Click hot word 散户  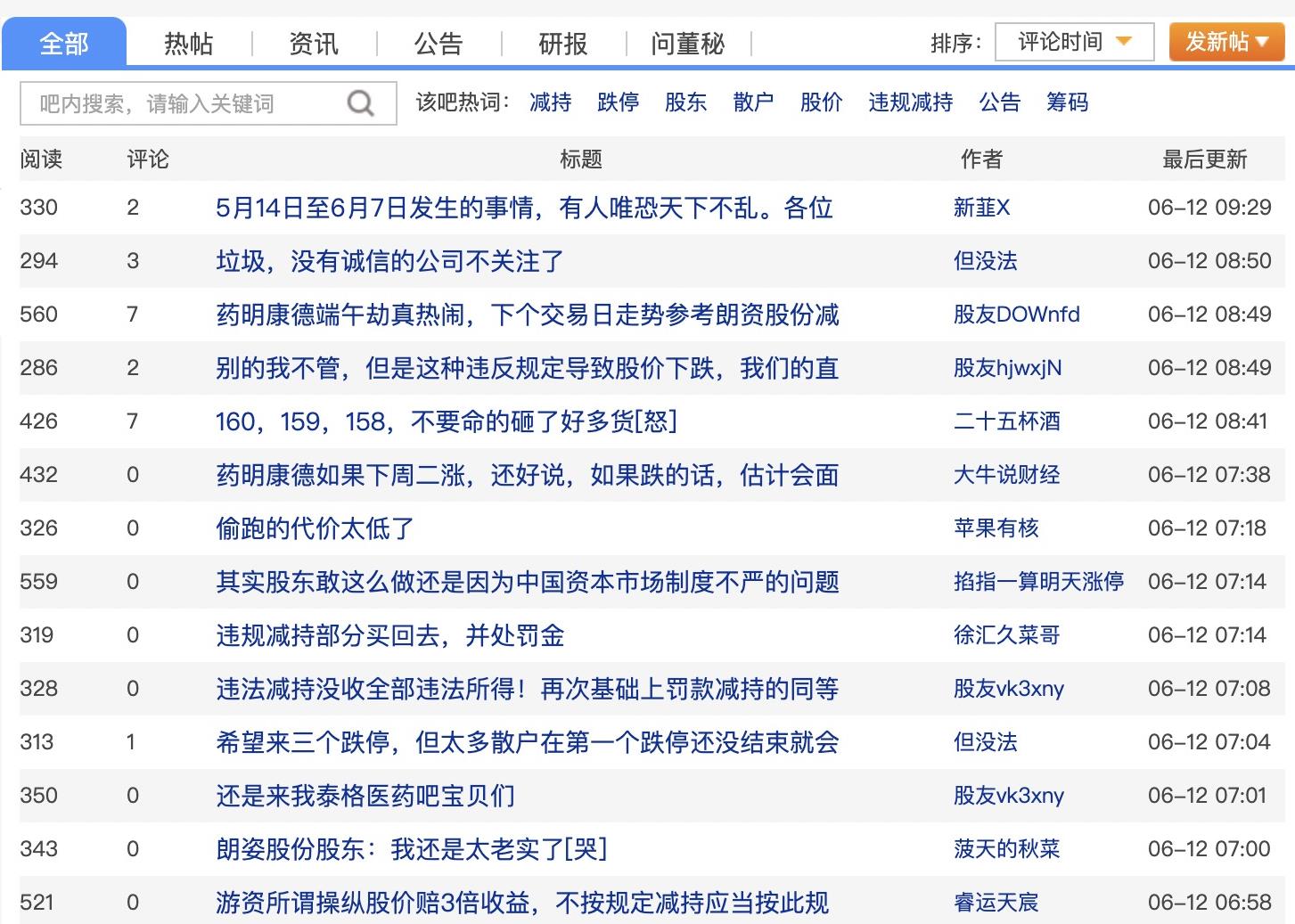point(754,102)
